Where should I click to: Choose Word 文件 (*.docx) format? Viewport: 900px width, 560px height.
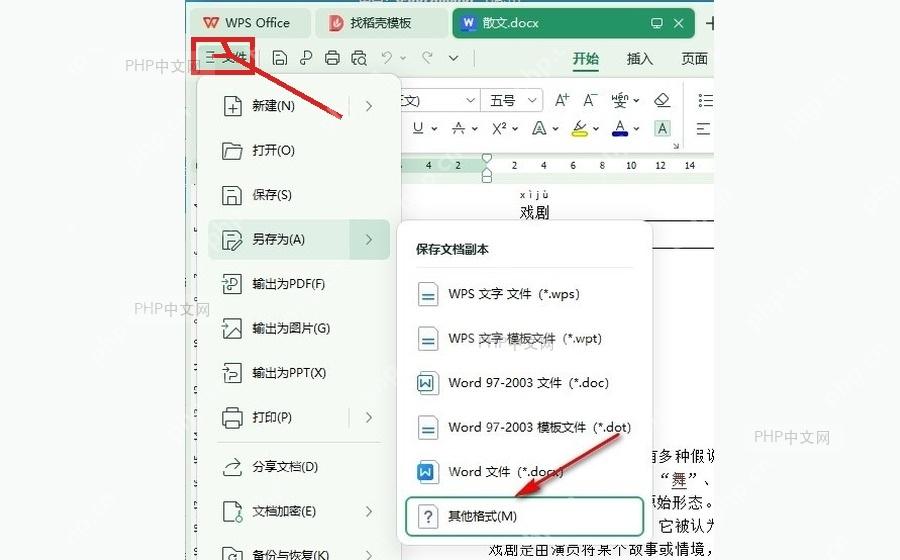524,472
